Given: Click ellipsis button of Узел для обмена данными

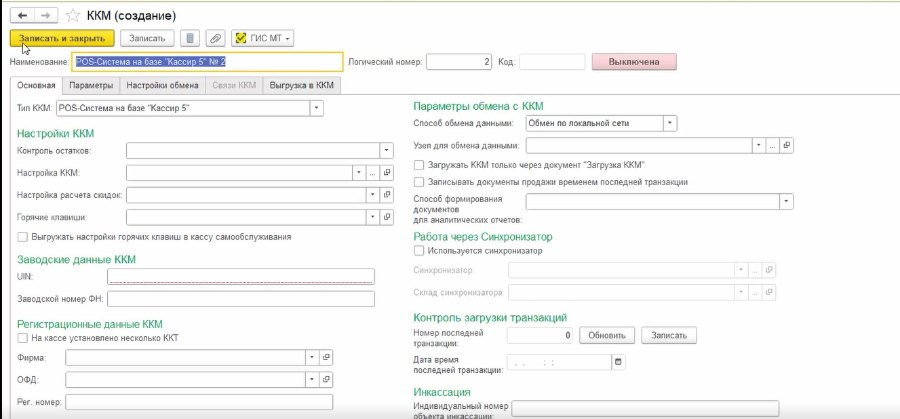Looking at the screenshot, I should tap(773, 145).
